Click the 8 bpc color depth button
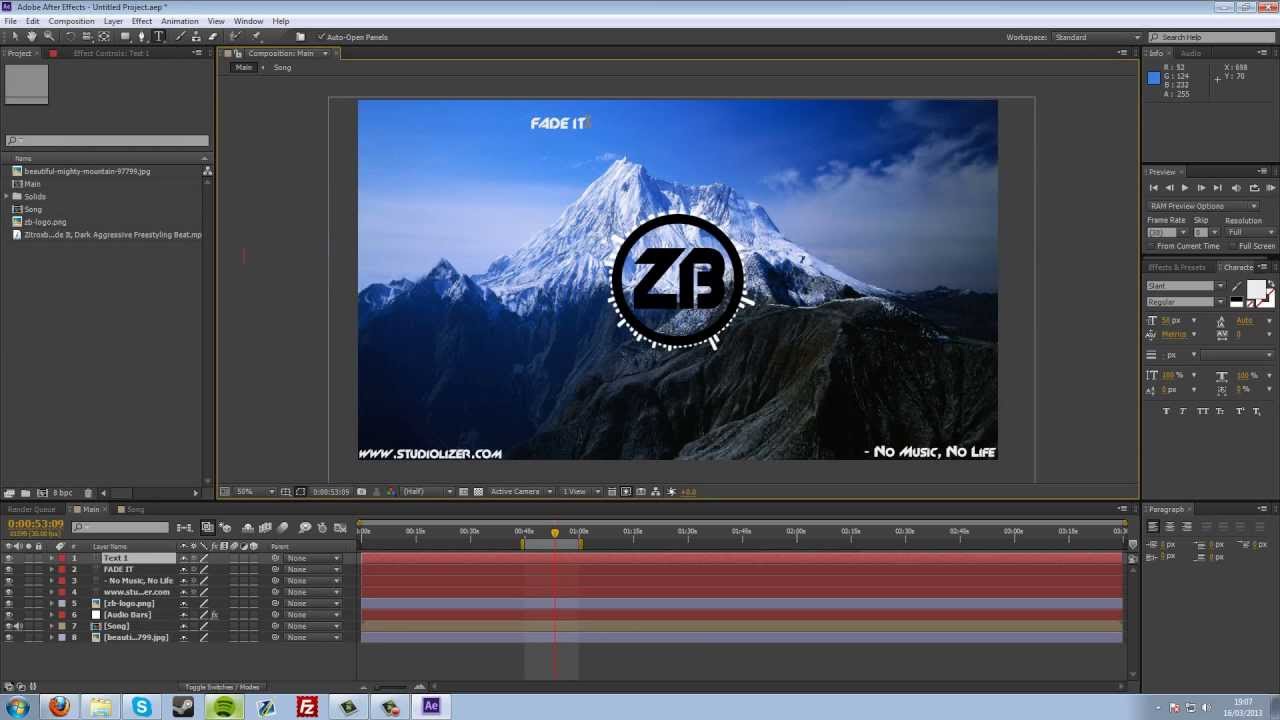Screen dimensions: 1280x720 pyautogui.click(x=62, y=493)
